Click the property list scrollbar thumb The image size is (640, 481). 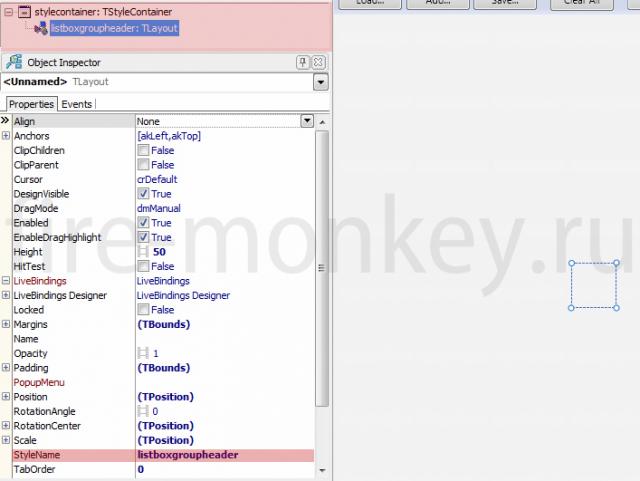point(322,268)
